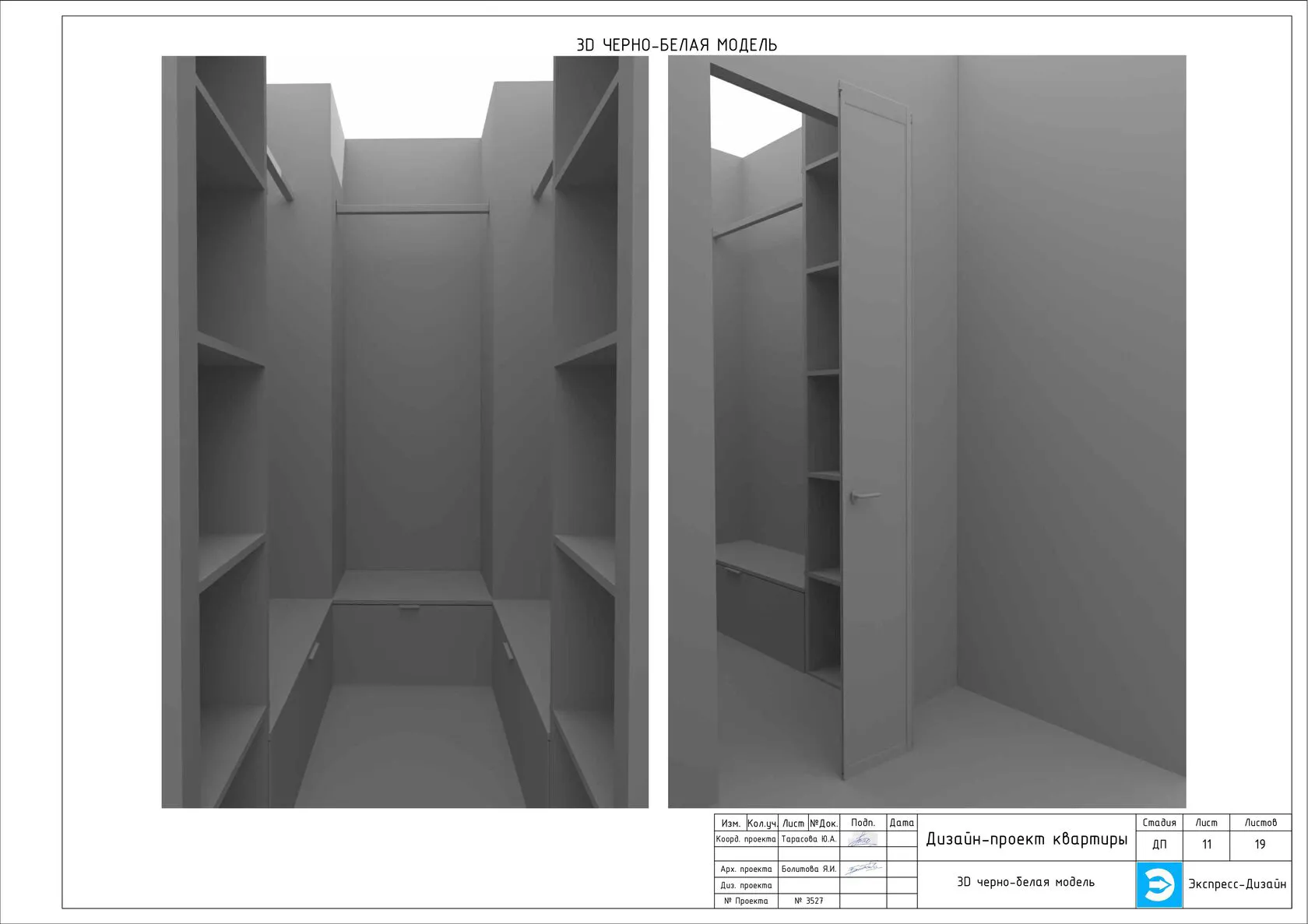
Task: Click the blue Экспресс-Дизайн logo icon
Action: click(1159, 884)
